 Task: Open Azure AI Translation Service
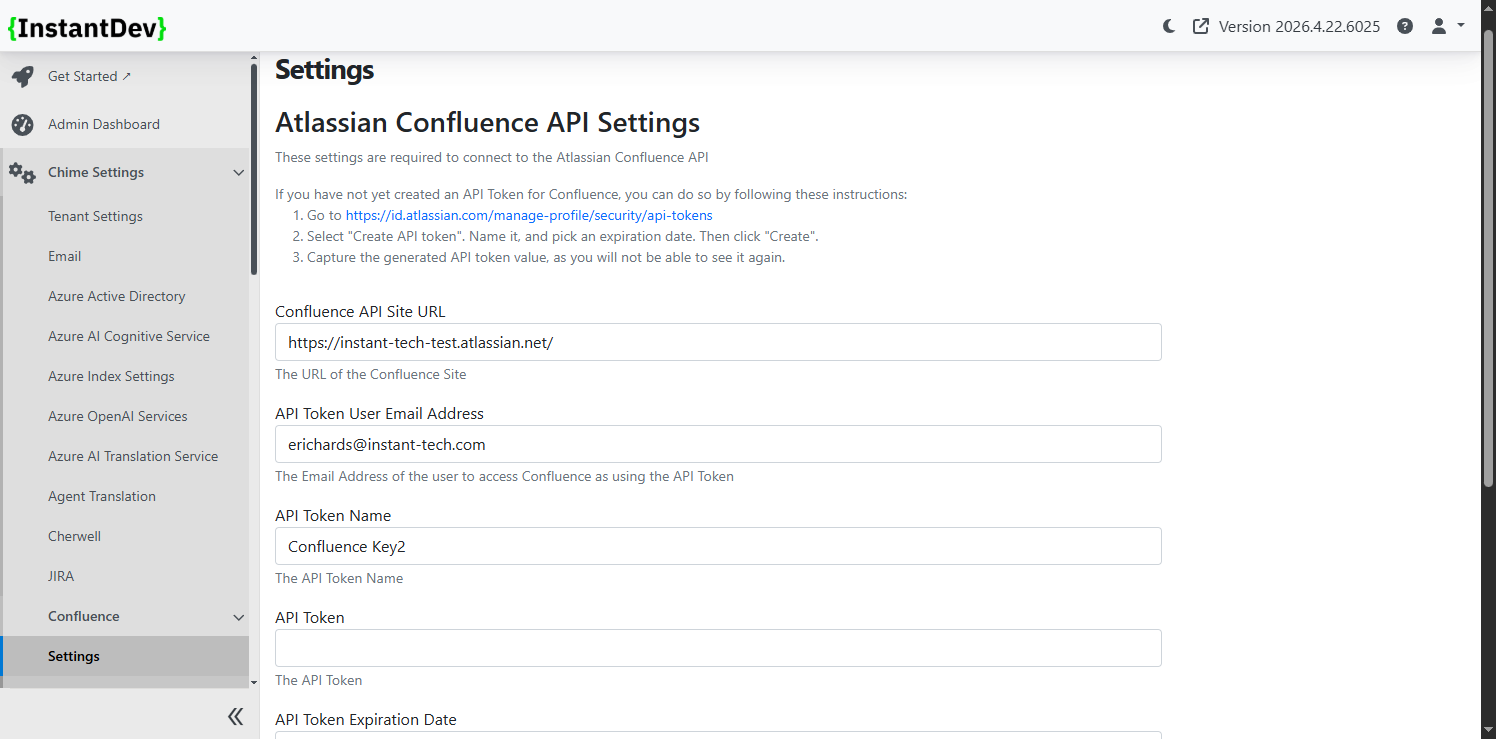(x=133, y=456)
